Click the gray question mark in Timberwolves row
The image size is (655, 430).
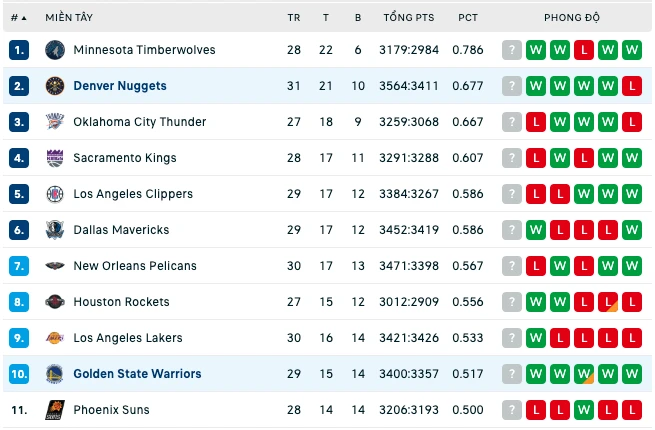[512, 50]
